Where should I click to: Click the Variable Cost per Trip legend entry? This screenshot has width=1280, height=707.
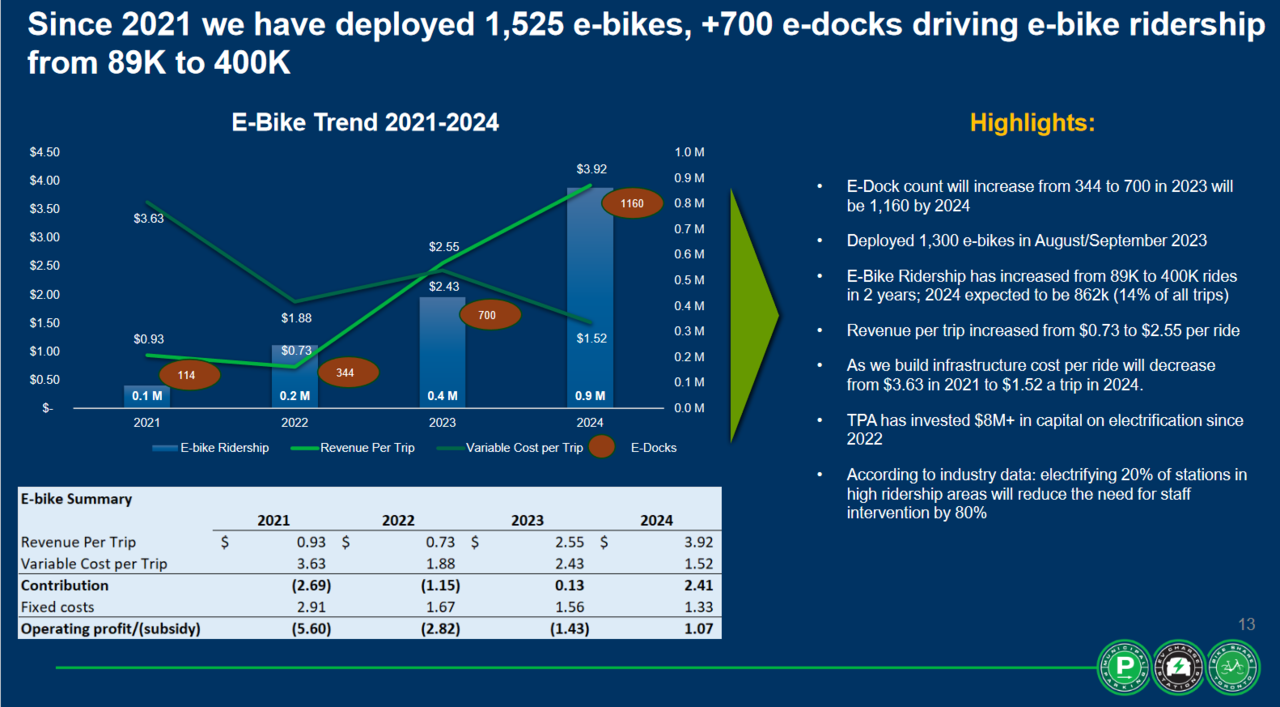(510, 448)
